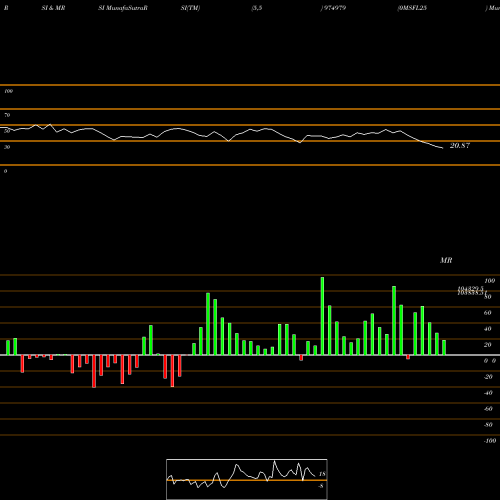Viewport: 500px width, 500px height.
Task: Select the tallest green MR histogram bar
Action: coord(322,316)
